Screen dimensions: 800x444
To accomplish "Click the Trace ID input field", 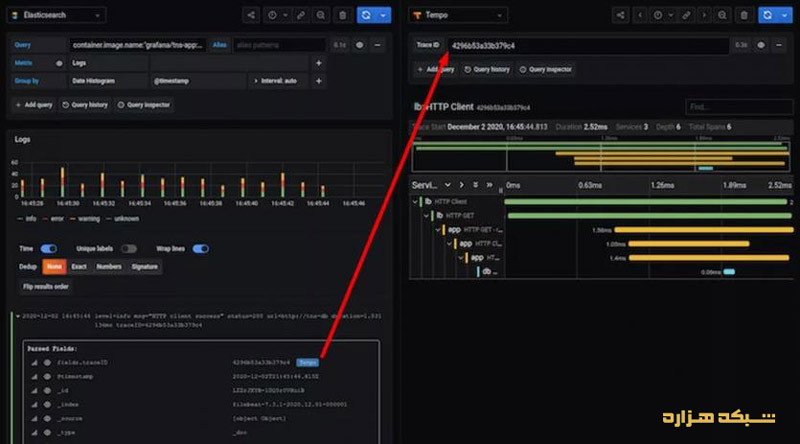I will (588, 46).
